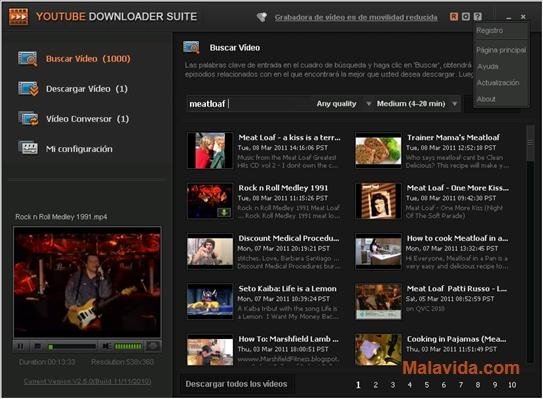Open the Grabadora de video link
The height and width of the screenshot is (399, 543).
point(356,17)
